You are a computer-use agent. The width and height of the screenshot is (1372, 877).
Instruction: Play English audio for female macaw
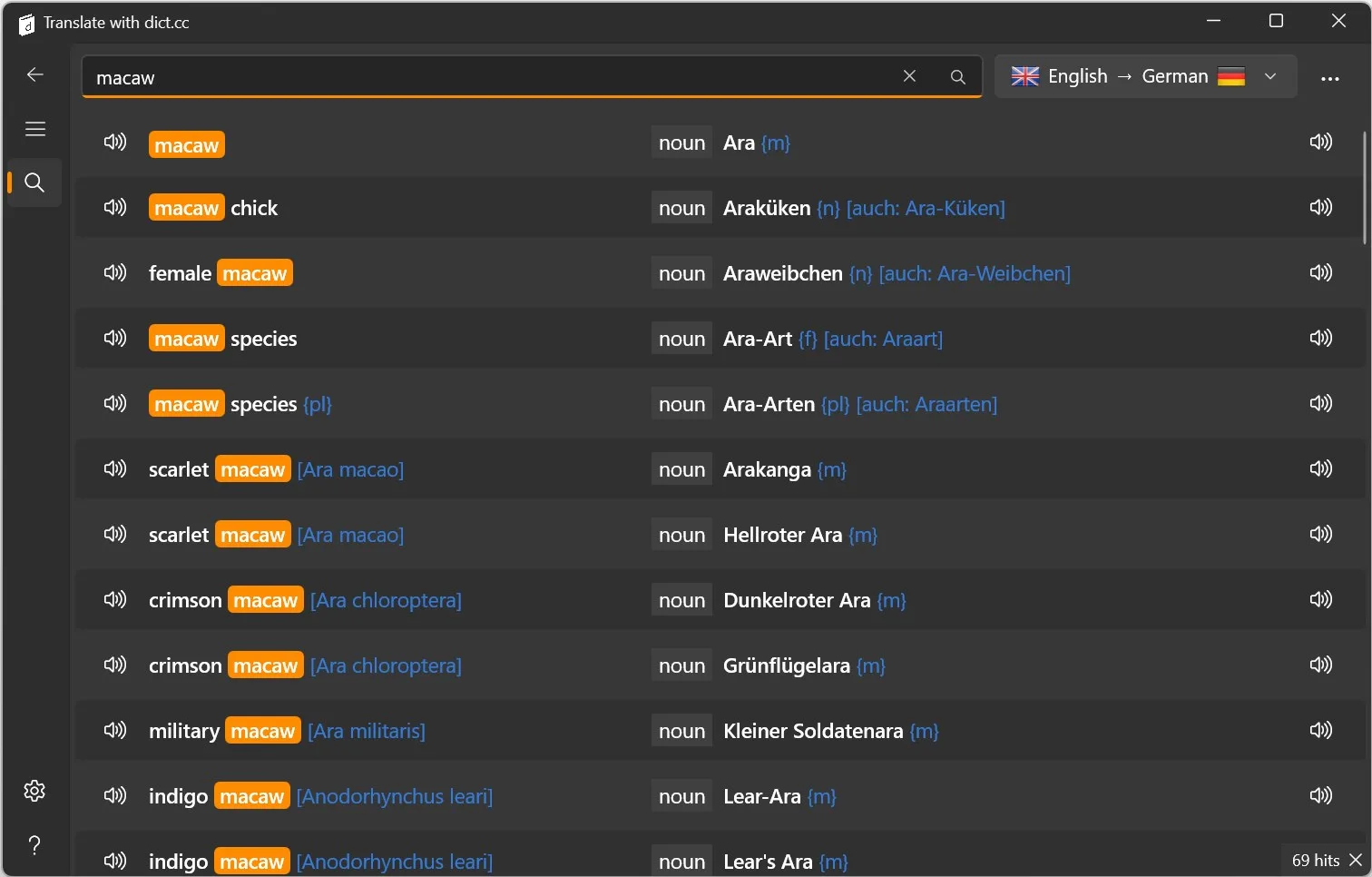click(115, 273)
